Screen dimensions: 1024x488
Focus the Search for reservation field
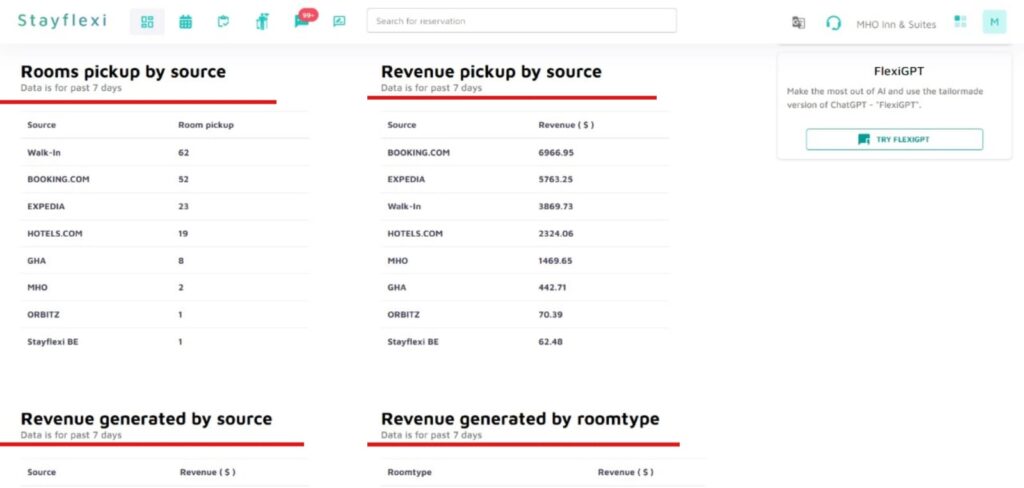tap(522, 21)
